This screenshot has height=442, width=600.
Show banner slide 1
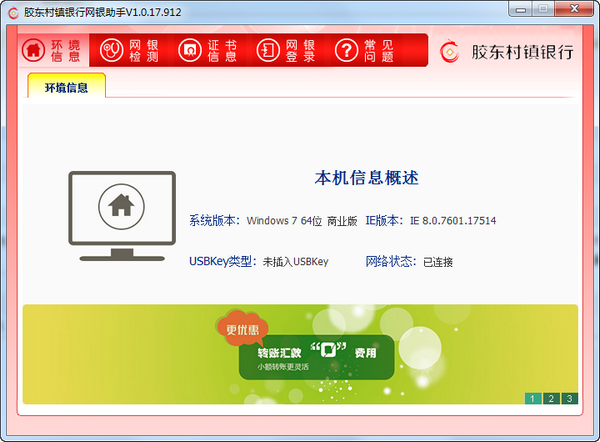coord(531,399)
